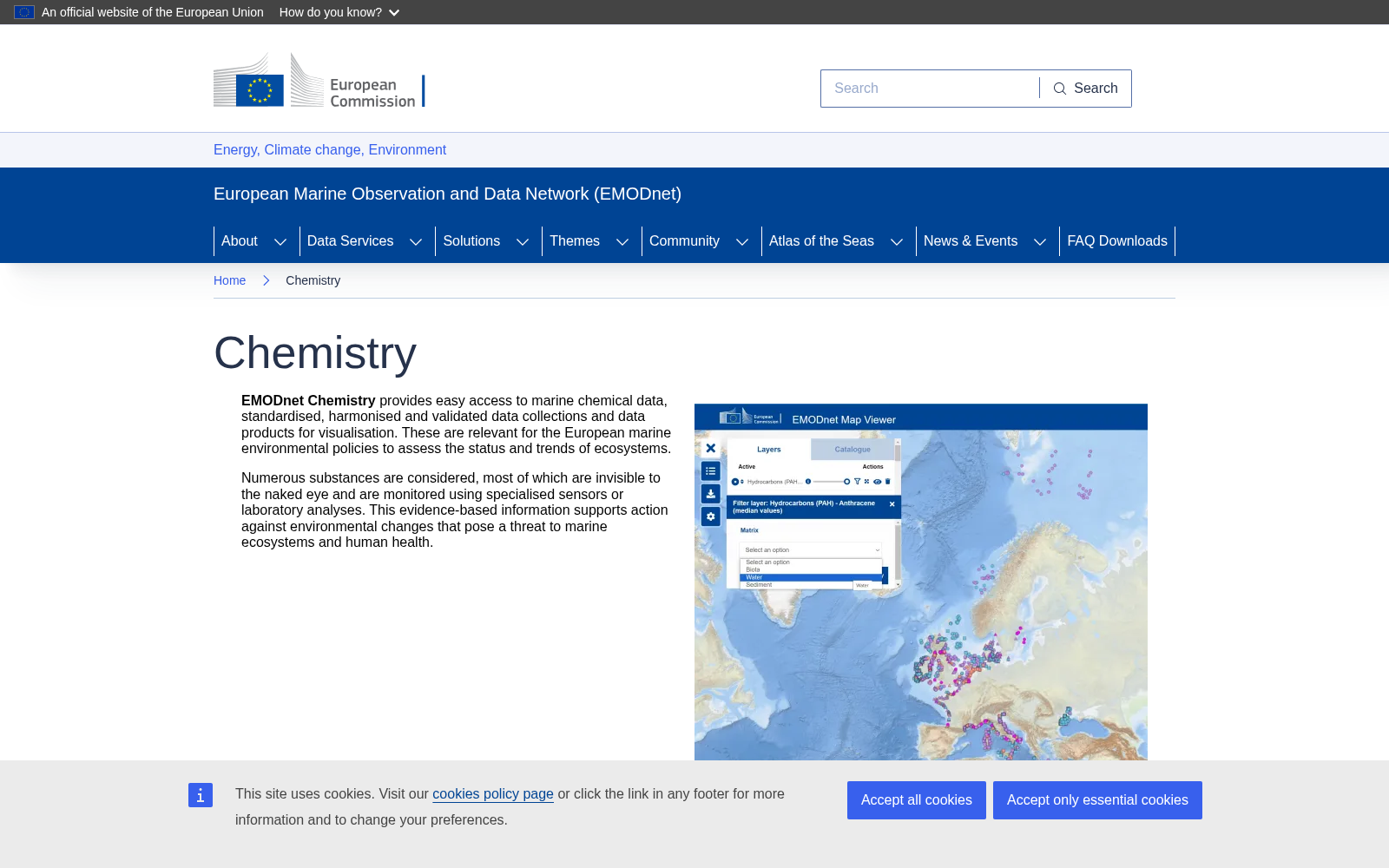The width and height of the screenshot is (1389, 868).
Task: Open the Solutions menu item
Action: (471, 241)
